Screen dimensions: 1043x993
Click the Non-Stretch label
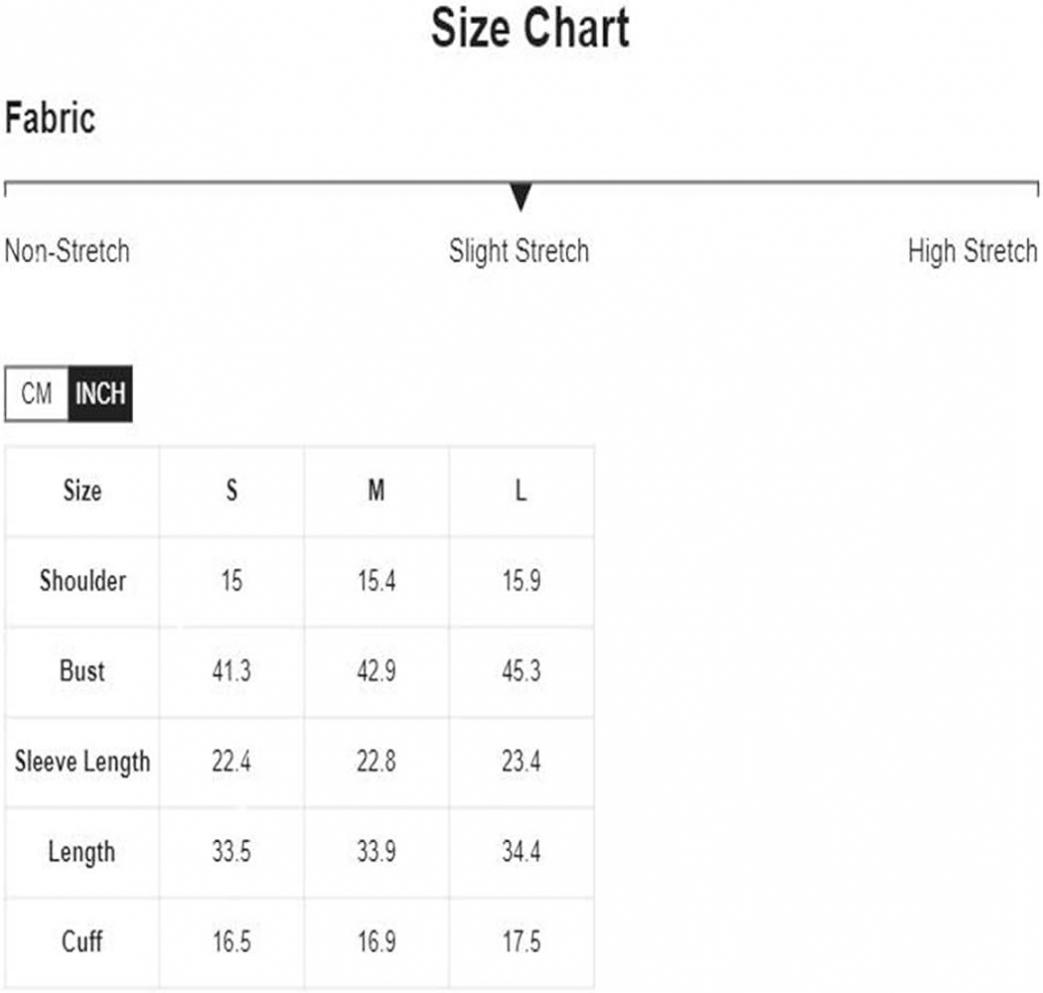pyautogui.click(x=67, y=251)
